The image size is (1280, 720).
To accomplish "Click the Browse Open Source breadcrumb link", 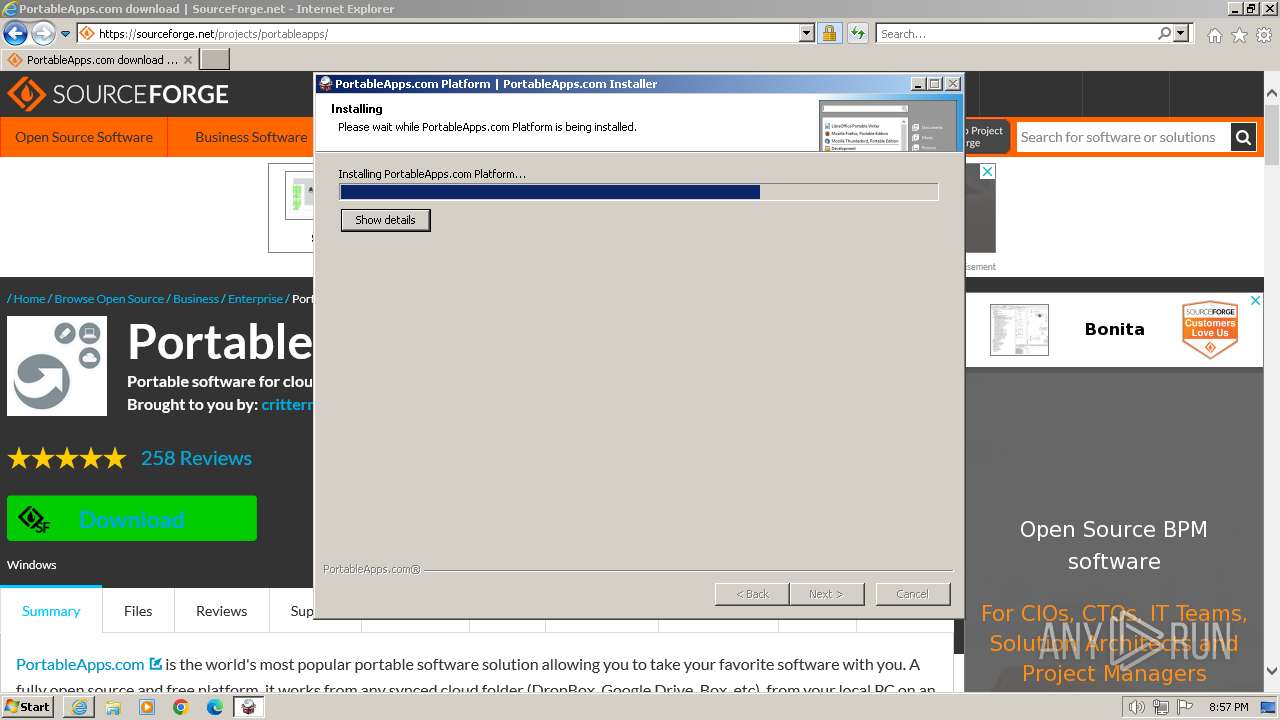I will 109,299.
